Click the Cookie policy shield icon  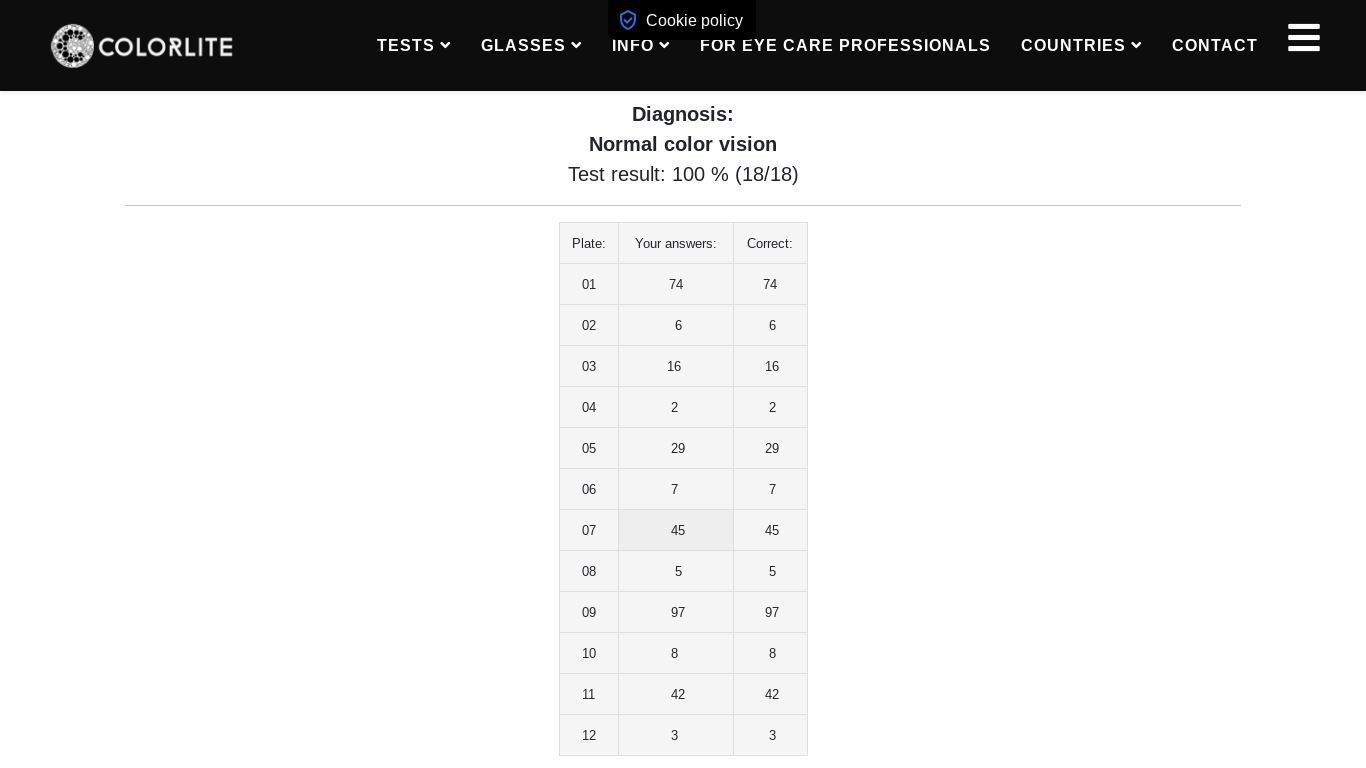coord(628,20)
